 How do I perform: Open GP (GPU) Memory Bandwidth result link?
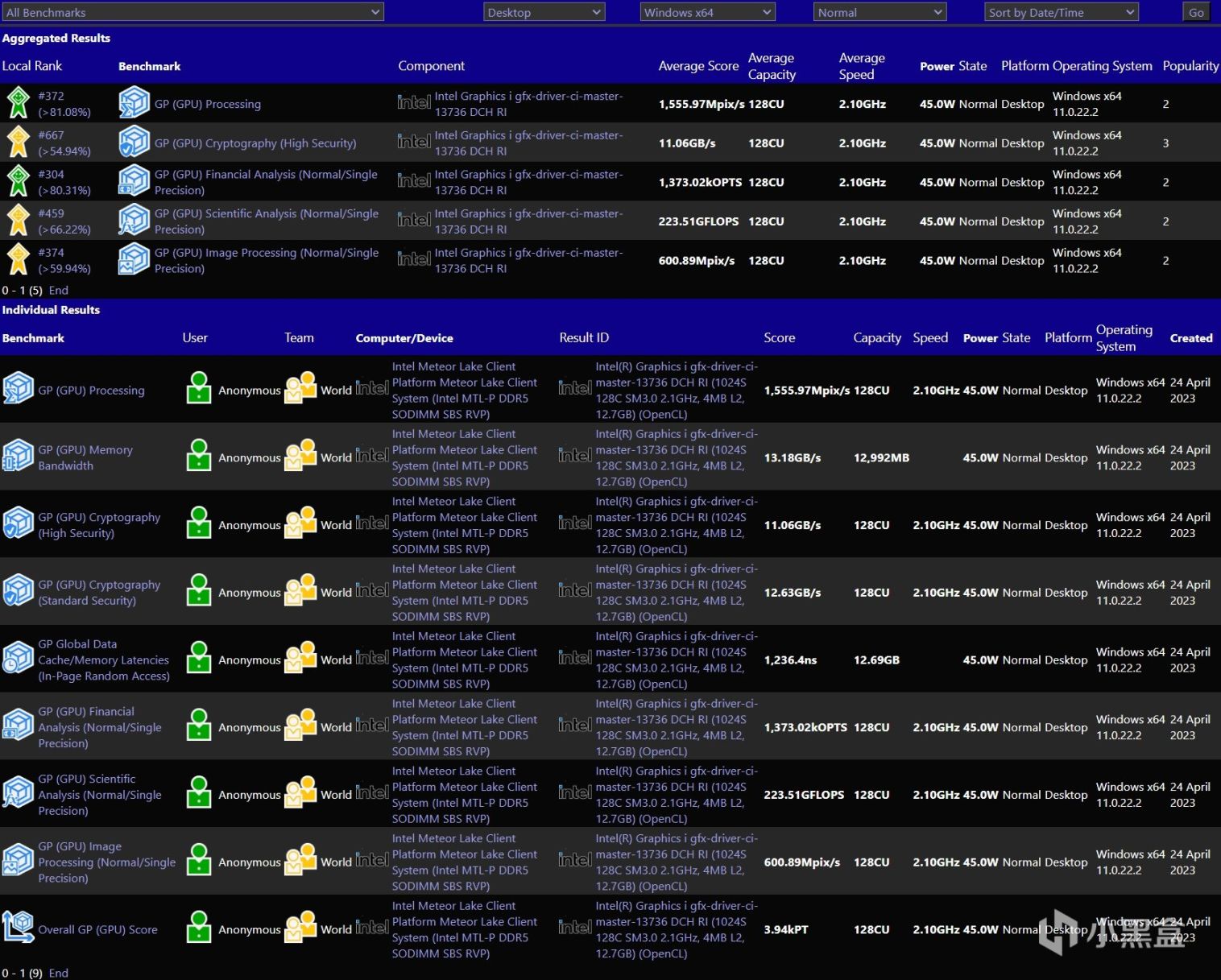pos(85,457)
